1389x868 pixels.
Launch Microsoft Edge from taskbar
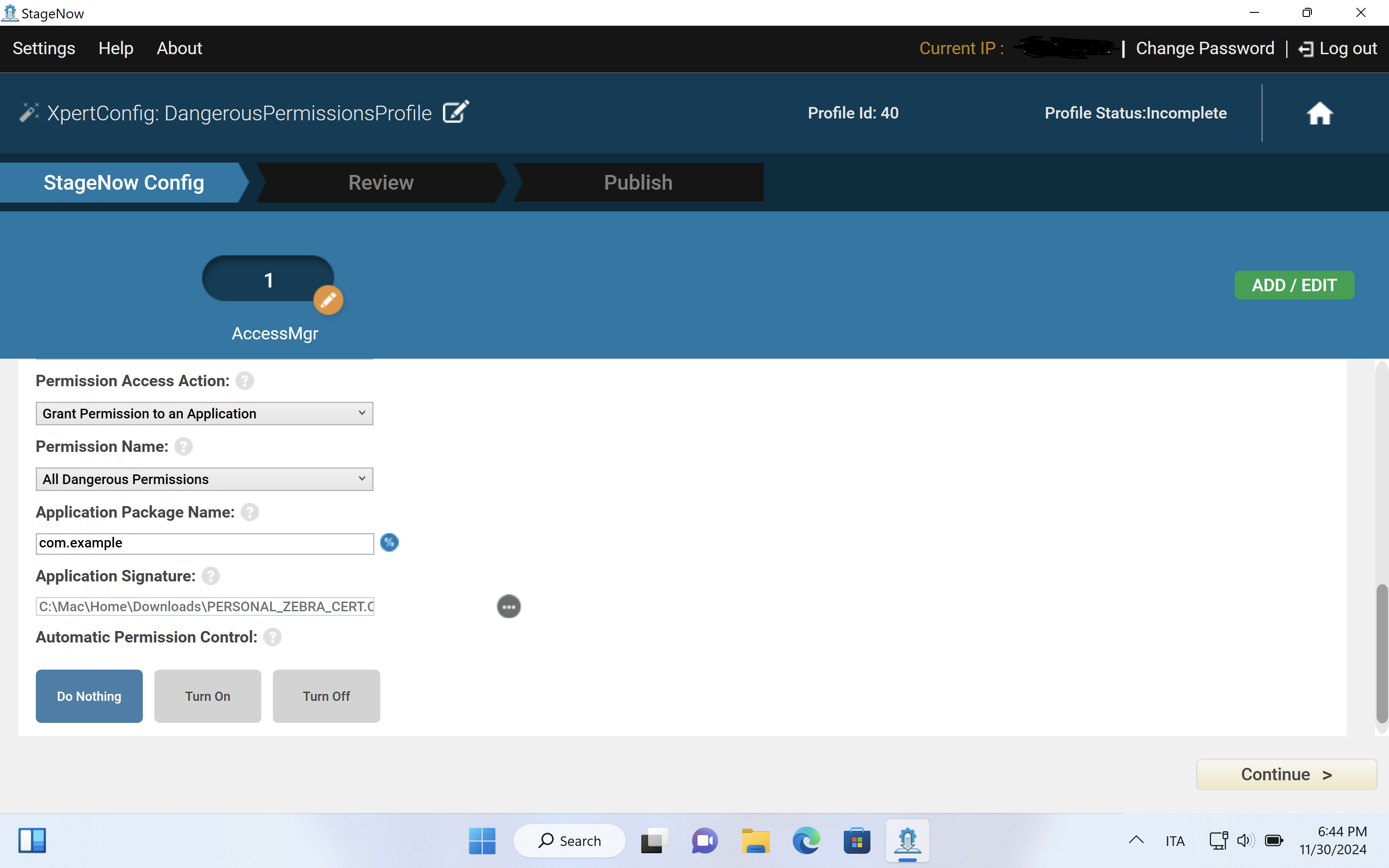[x=806, y=840]
